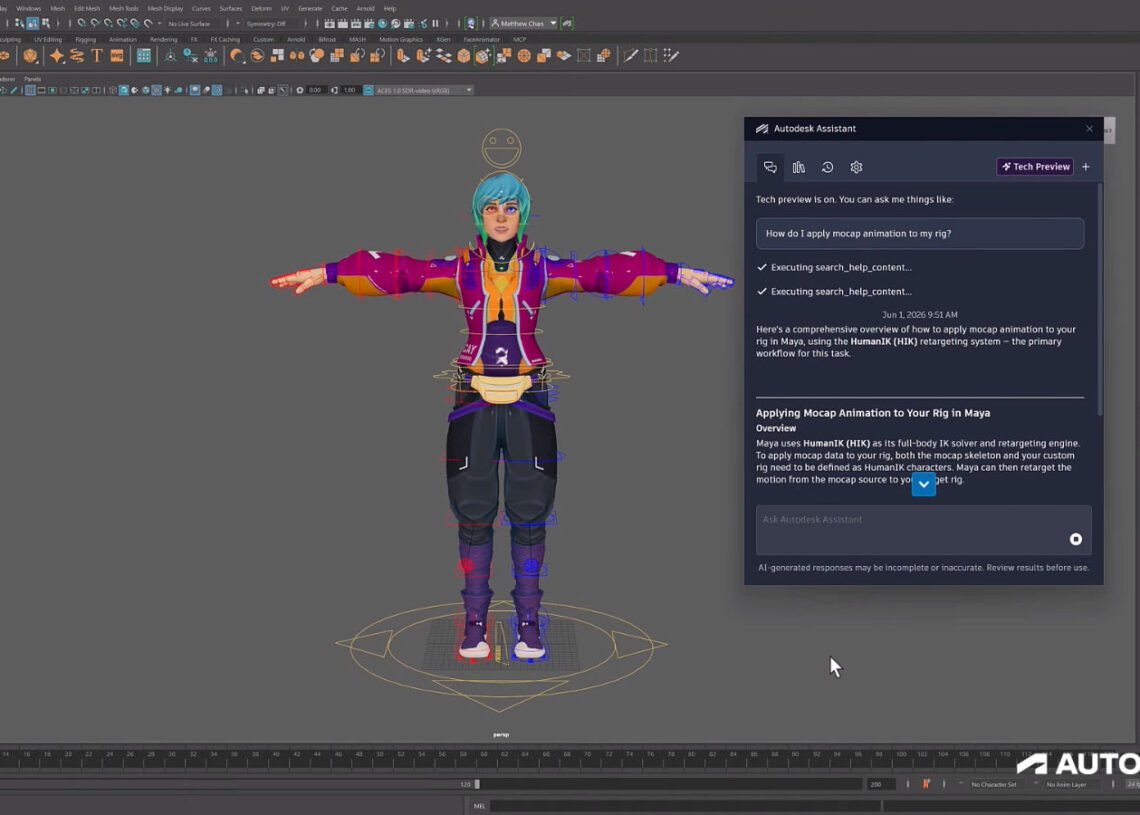Open the viewport Panels menu
Image resolution: width=1140 pixels, height=815 pixels.
coord(33,79)
